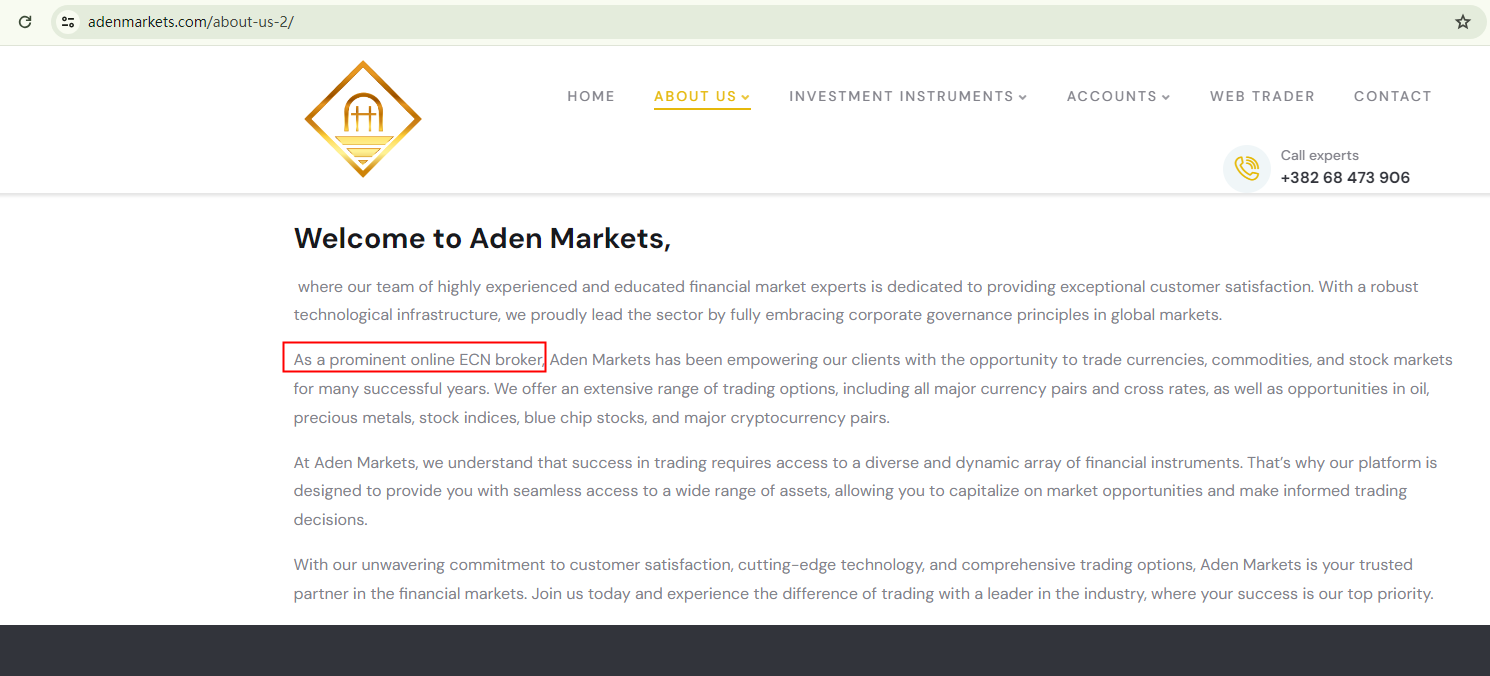1490x676 pixels.
Task: Reload the page with the refresh icon
Action: coord(25,21)
